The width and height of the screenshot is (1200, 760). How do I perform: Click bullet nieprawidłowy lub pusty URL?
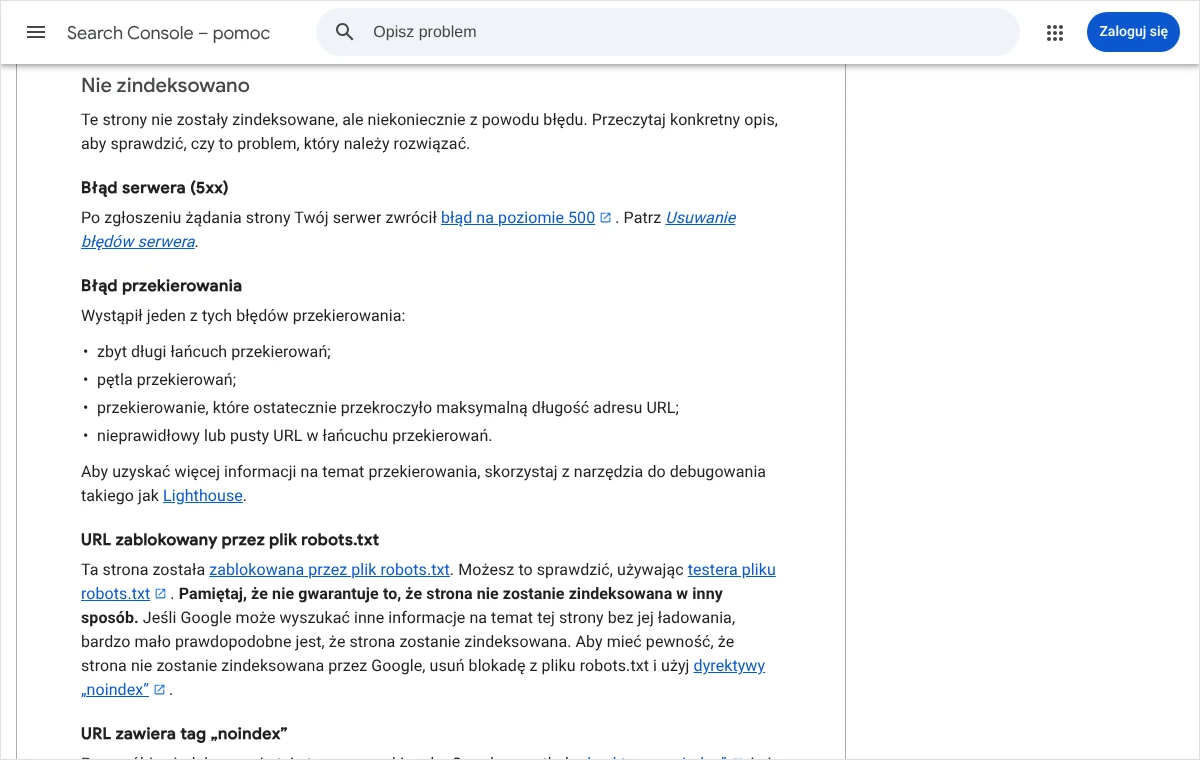click(295, 436)
